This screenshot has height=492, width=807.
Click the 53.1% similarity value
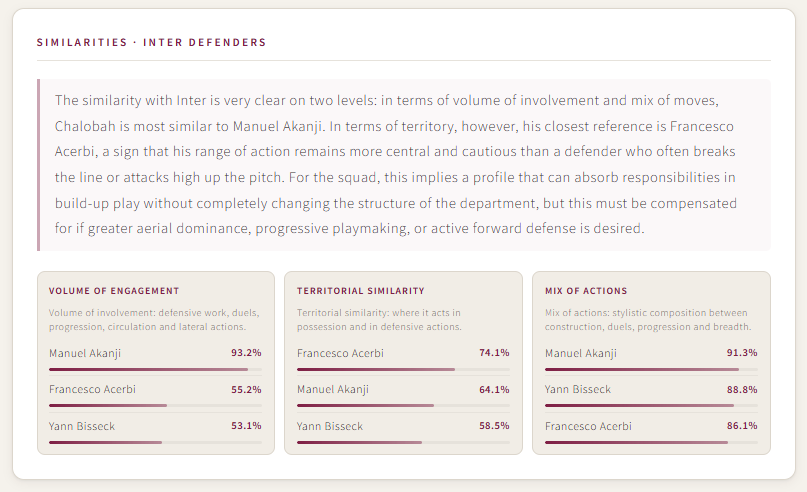click(x=246, y=426)
